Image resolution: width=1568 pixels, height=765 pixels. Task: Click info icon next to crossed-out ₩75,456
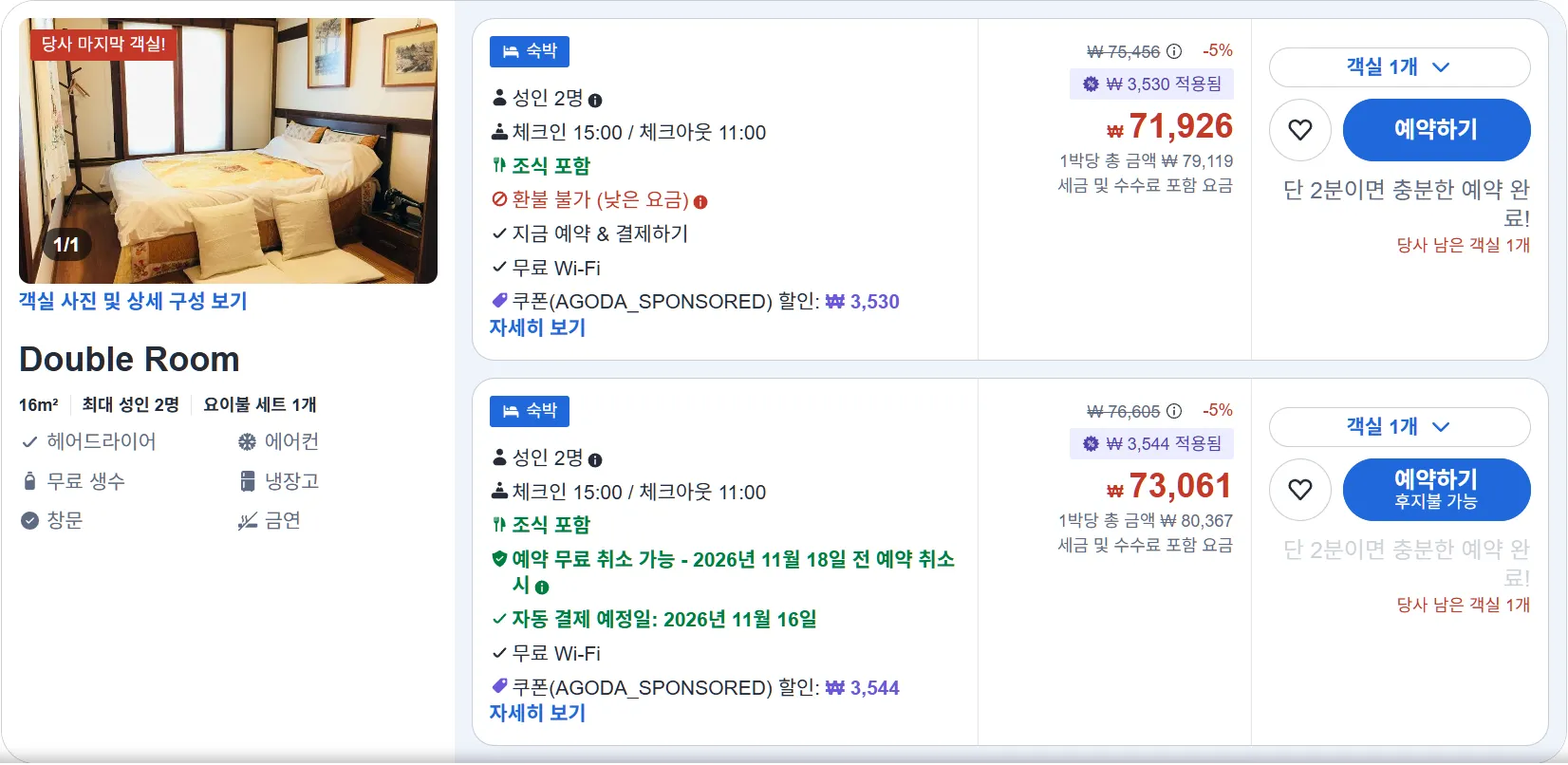point(1174,51)
